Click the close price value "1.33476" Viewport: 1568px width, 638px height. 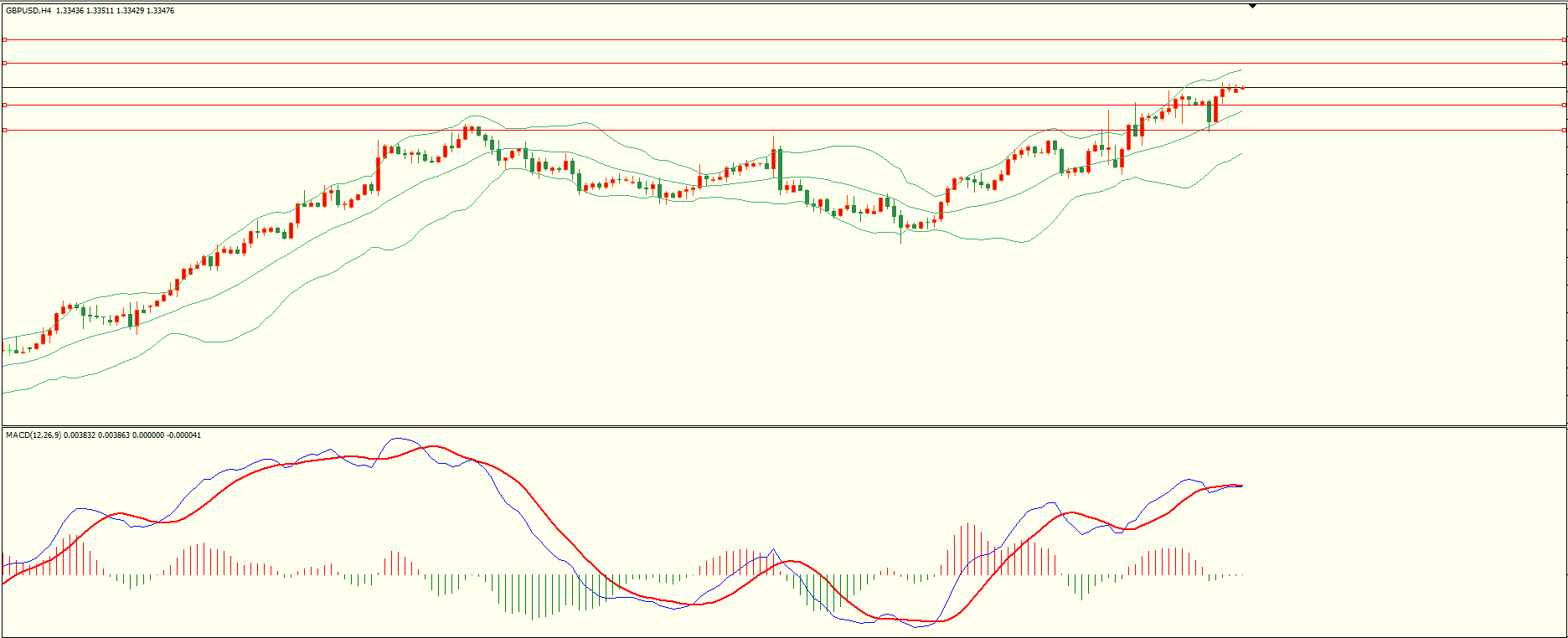[160, 11]
